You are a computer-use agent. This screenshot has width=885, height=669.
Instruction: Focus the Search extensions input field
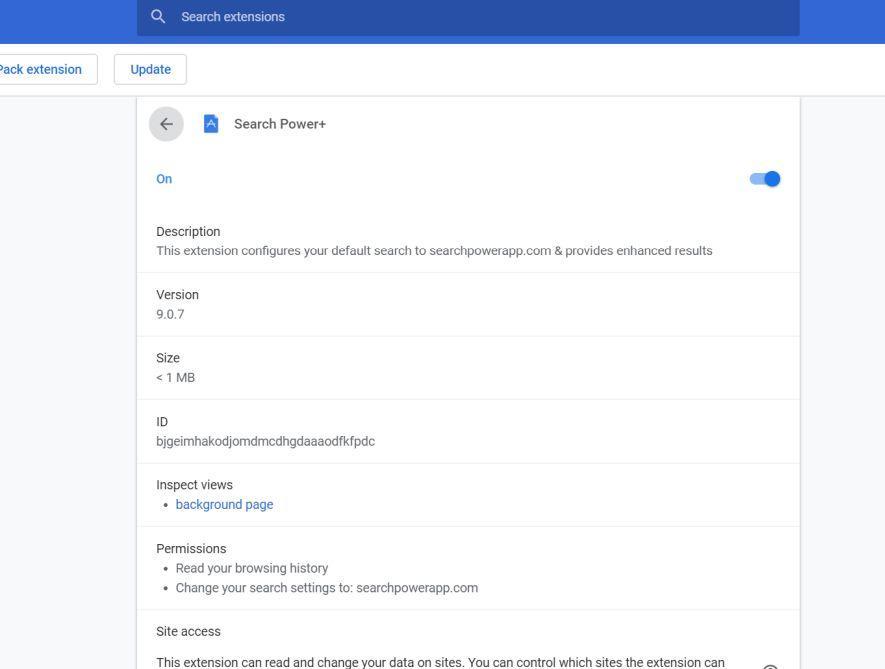pos(400,16)
